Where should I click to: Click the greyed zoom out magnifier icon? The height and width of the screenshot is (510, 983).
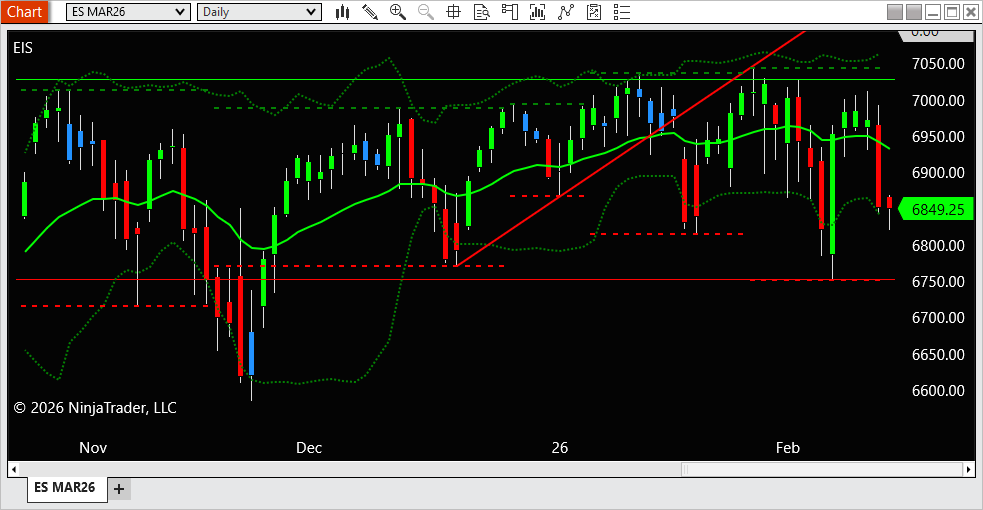pyautogui.click(x=426, y=12)
